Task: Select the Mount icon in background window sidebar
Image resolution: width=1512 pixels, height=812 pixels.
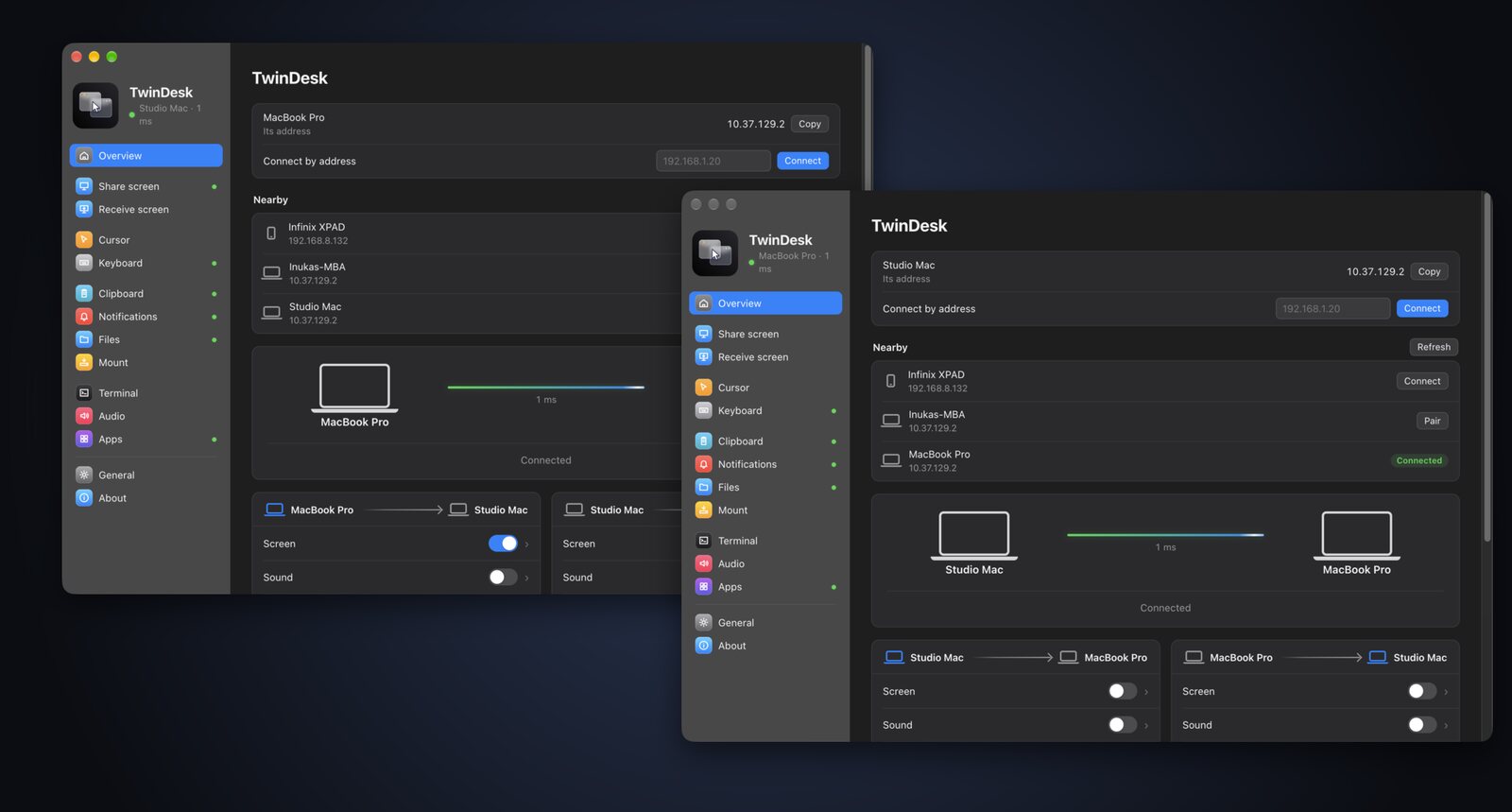Action: [84, 362]
